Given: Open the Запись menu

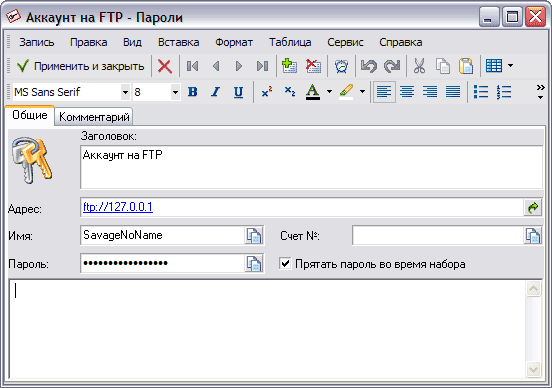Looking at the screenshot, I should pos(37,42).
